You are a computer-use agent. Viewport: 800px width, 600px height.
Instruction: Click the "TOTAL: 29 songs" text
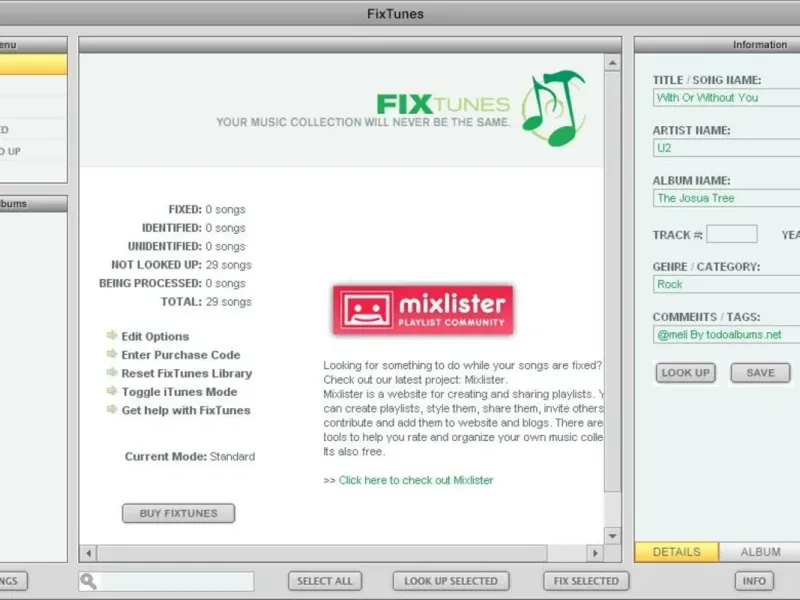coord(206,302)
